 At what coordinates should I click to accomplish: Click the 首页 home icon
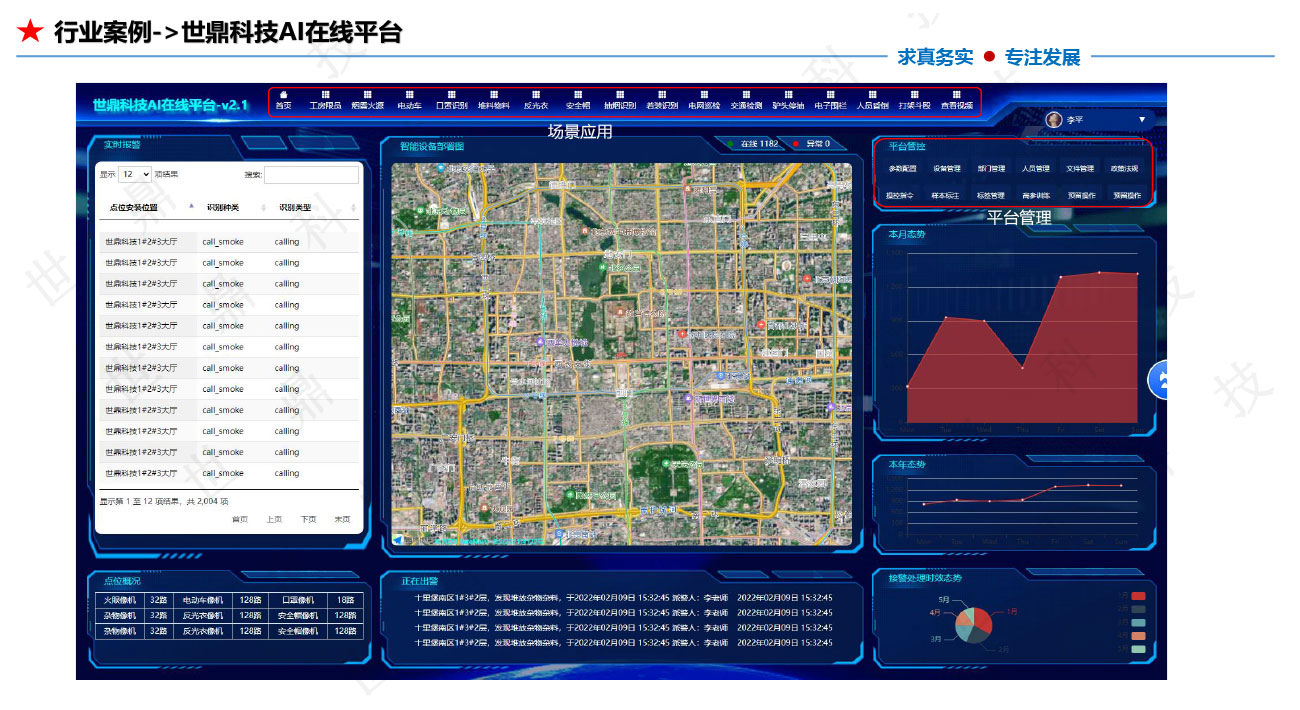point(284,95)
